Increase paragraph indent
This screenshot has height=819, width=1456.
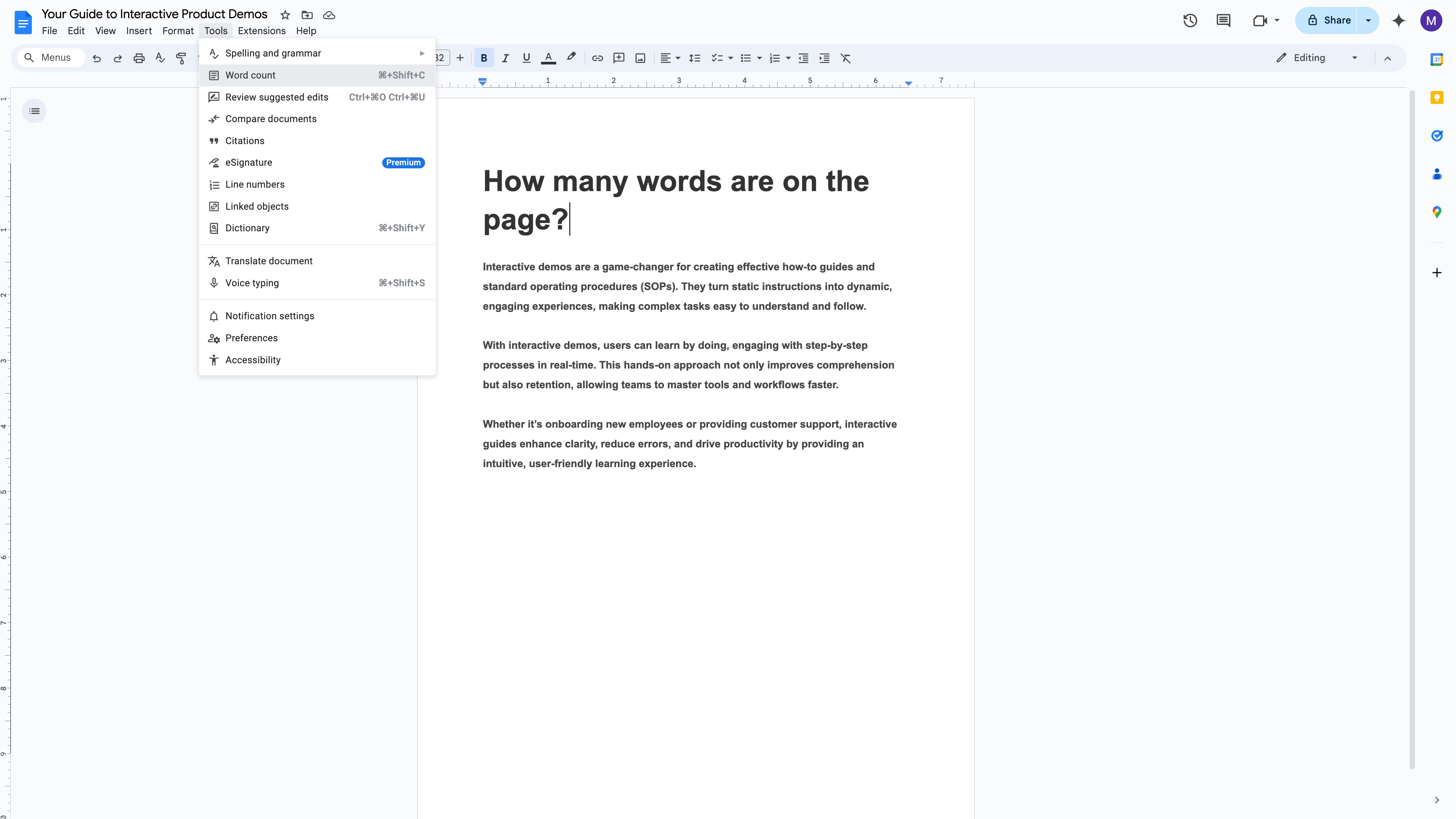pyautogui.click(x=825, y=58)
